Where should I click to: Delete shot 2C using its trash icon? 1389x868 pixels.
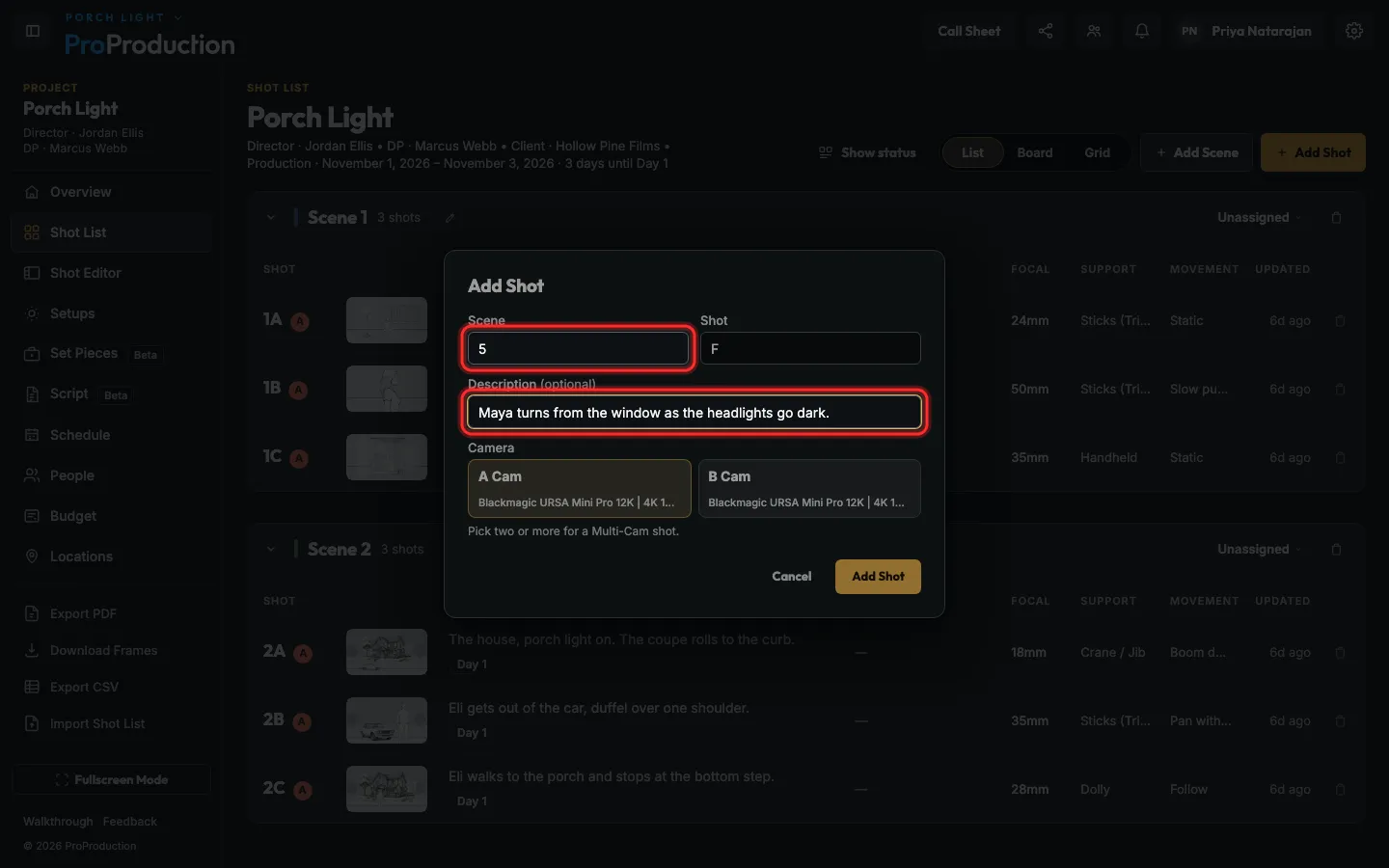(x=1340, y=790)
